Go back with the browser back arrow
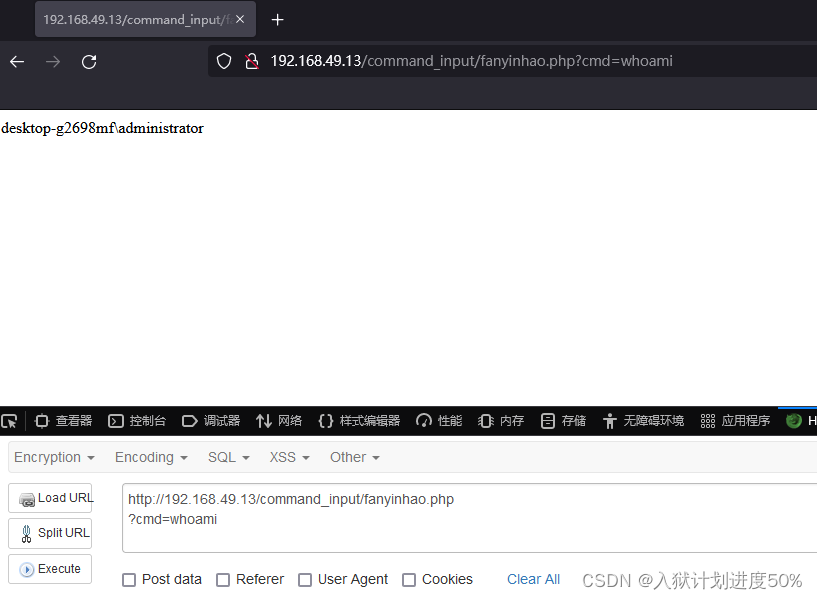817x599 pixels. coord(17,62)
